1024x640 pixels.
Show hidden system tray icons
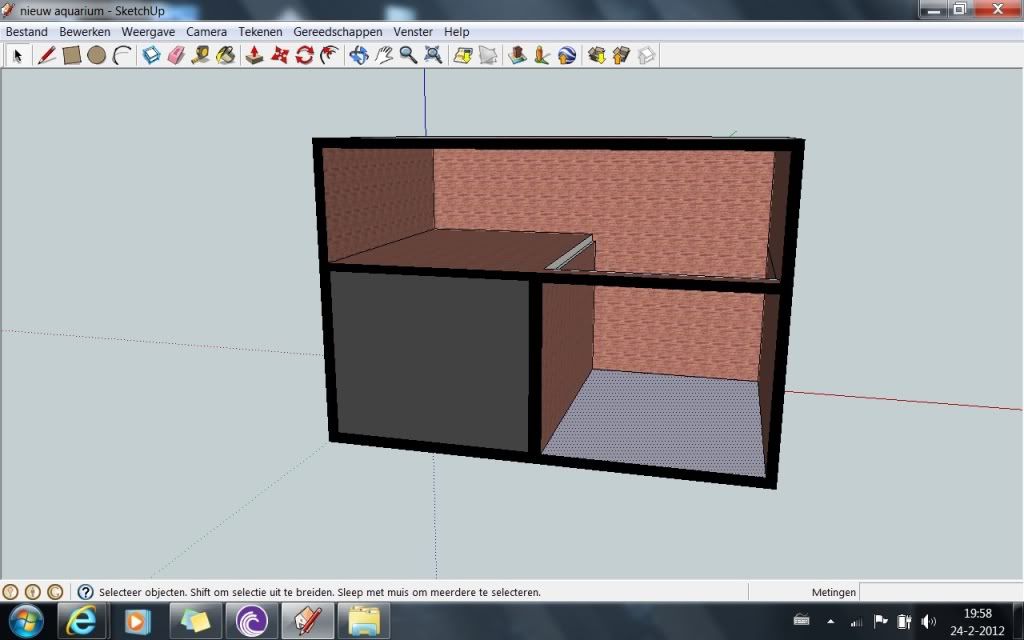[830, 622]
